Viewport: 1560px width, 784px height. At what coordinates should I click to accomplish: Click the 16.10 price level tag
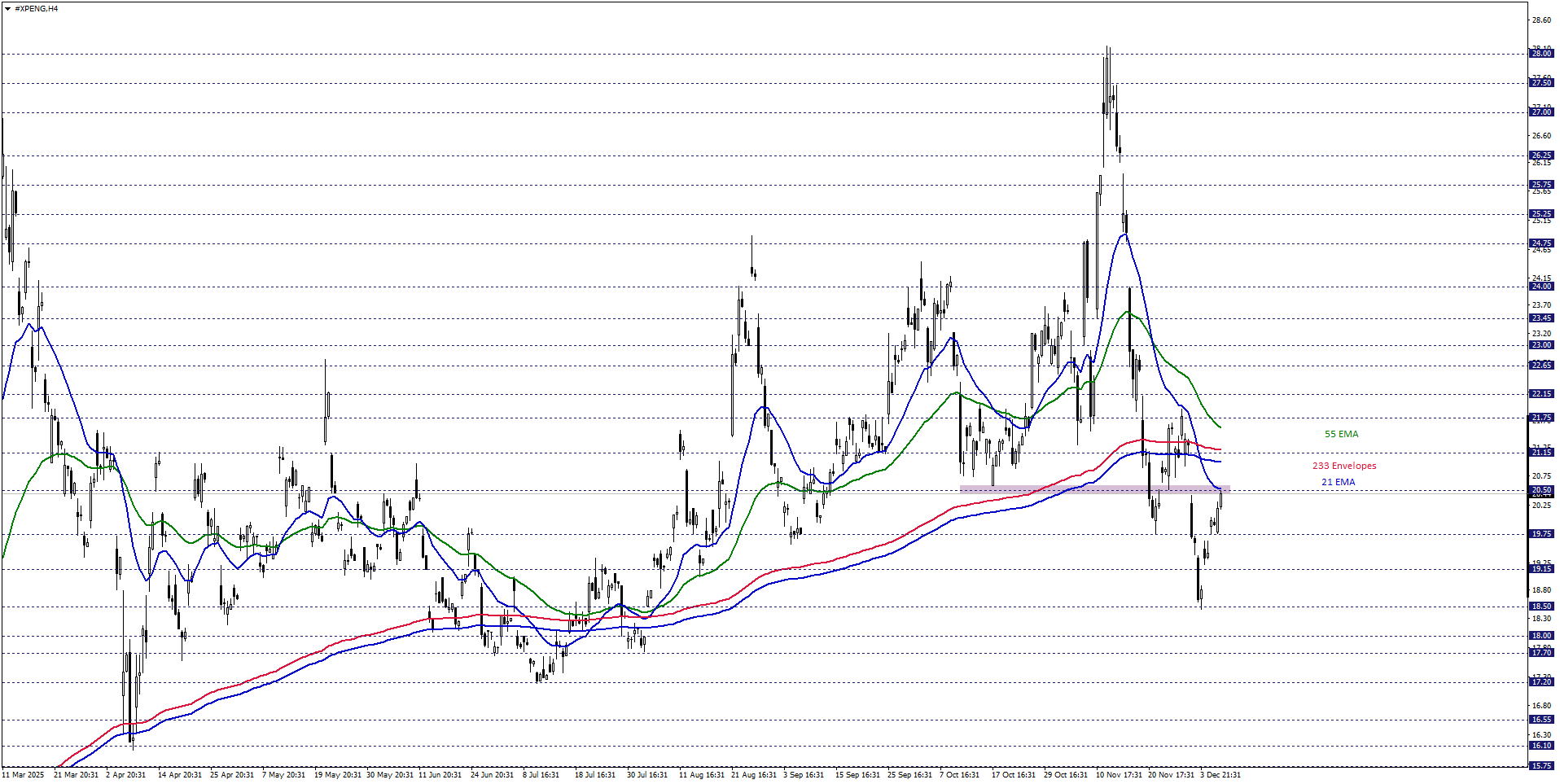[1540, 746]
